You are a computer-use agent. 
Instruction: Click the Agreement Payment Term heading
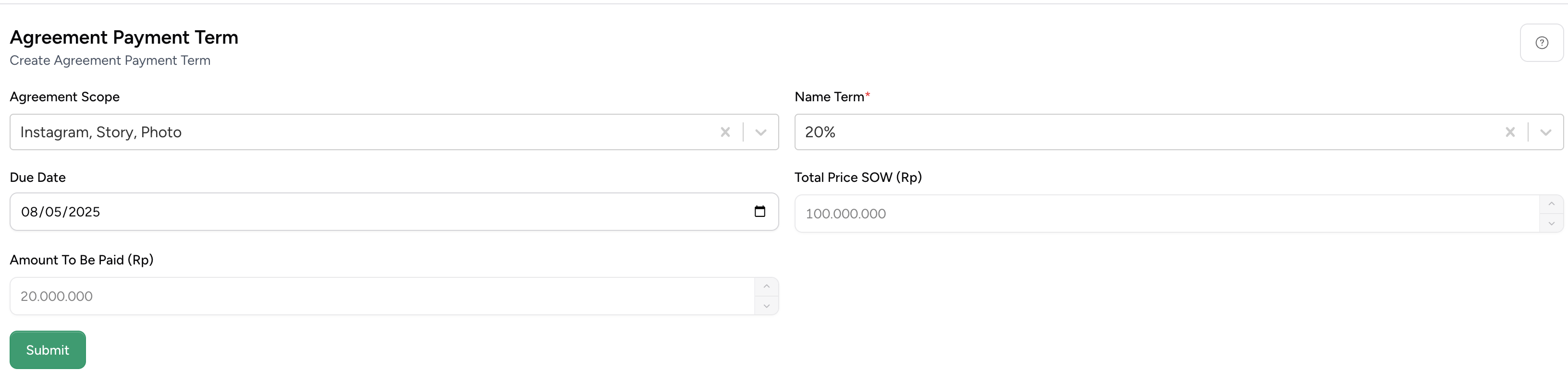(123, 37)
